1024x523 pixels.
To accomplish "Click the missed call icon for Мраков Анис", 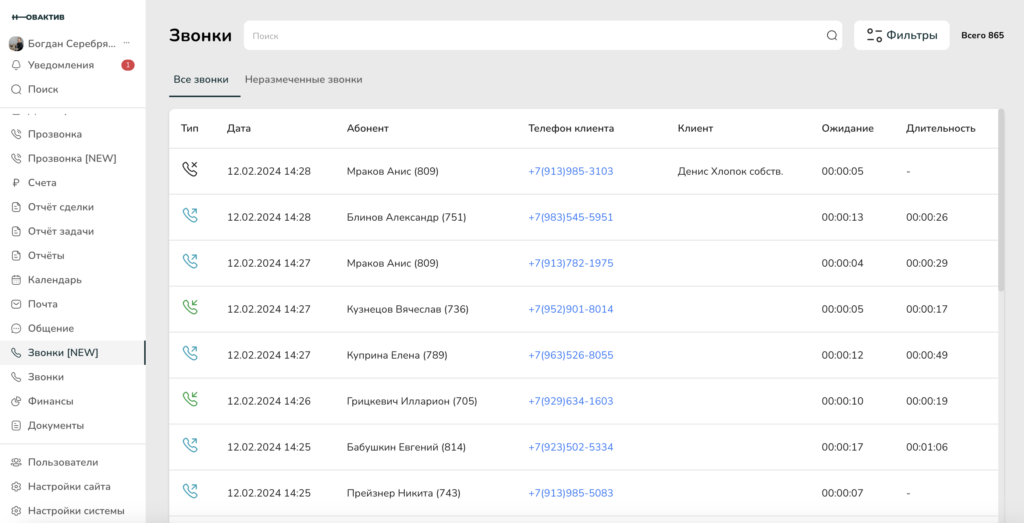I will [x=190, y=170].
